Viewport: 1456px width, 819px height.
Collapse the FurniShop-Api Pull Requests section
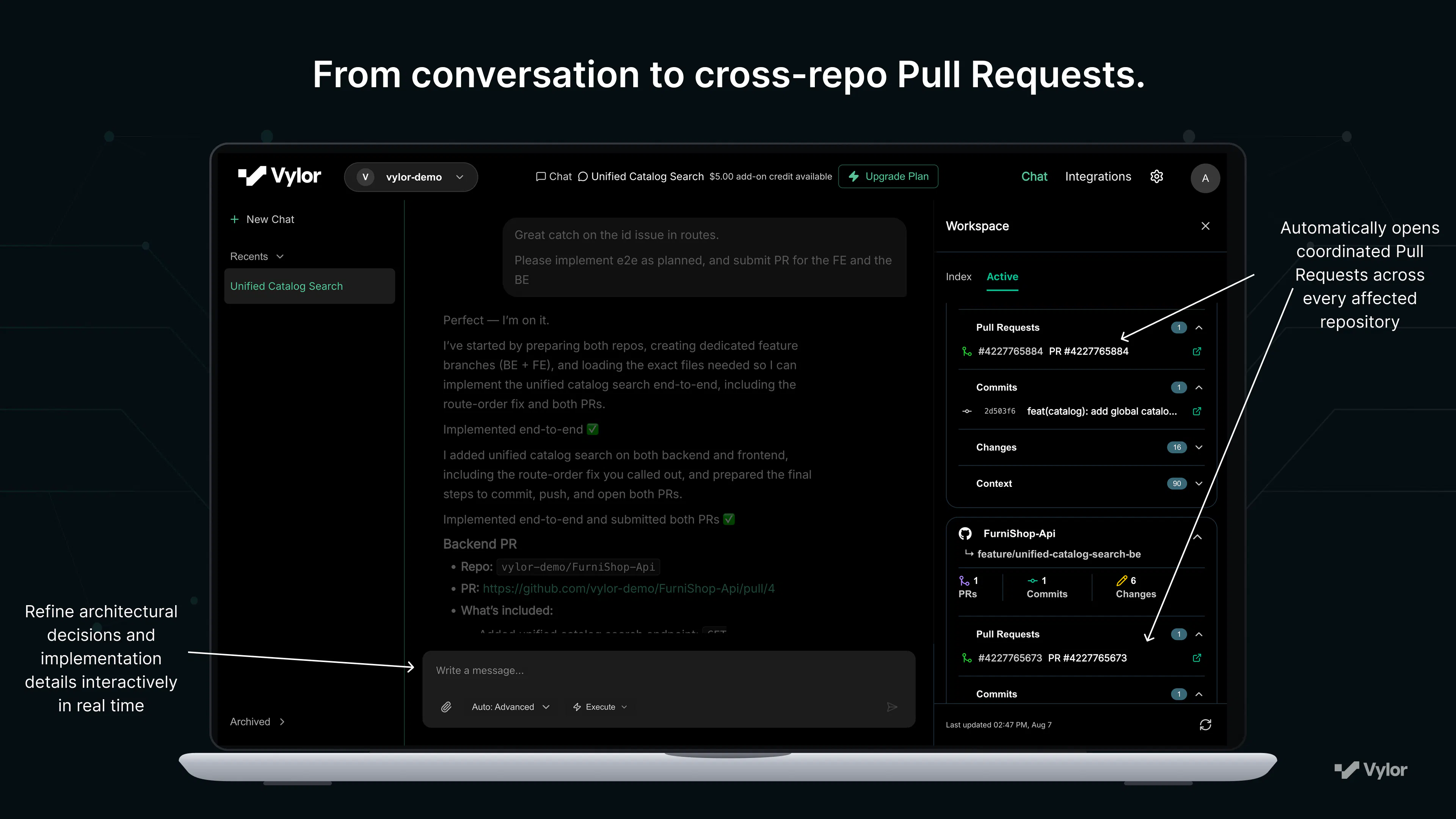tap(1199, 634)
